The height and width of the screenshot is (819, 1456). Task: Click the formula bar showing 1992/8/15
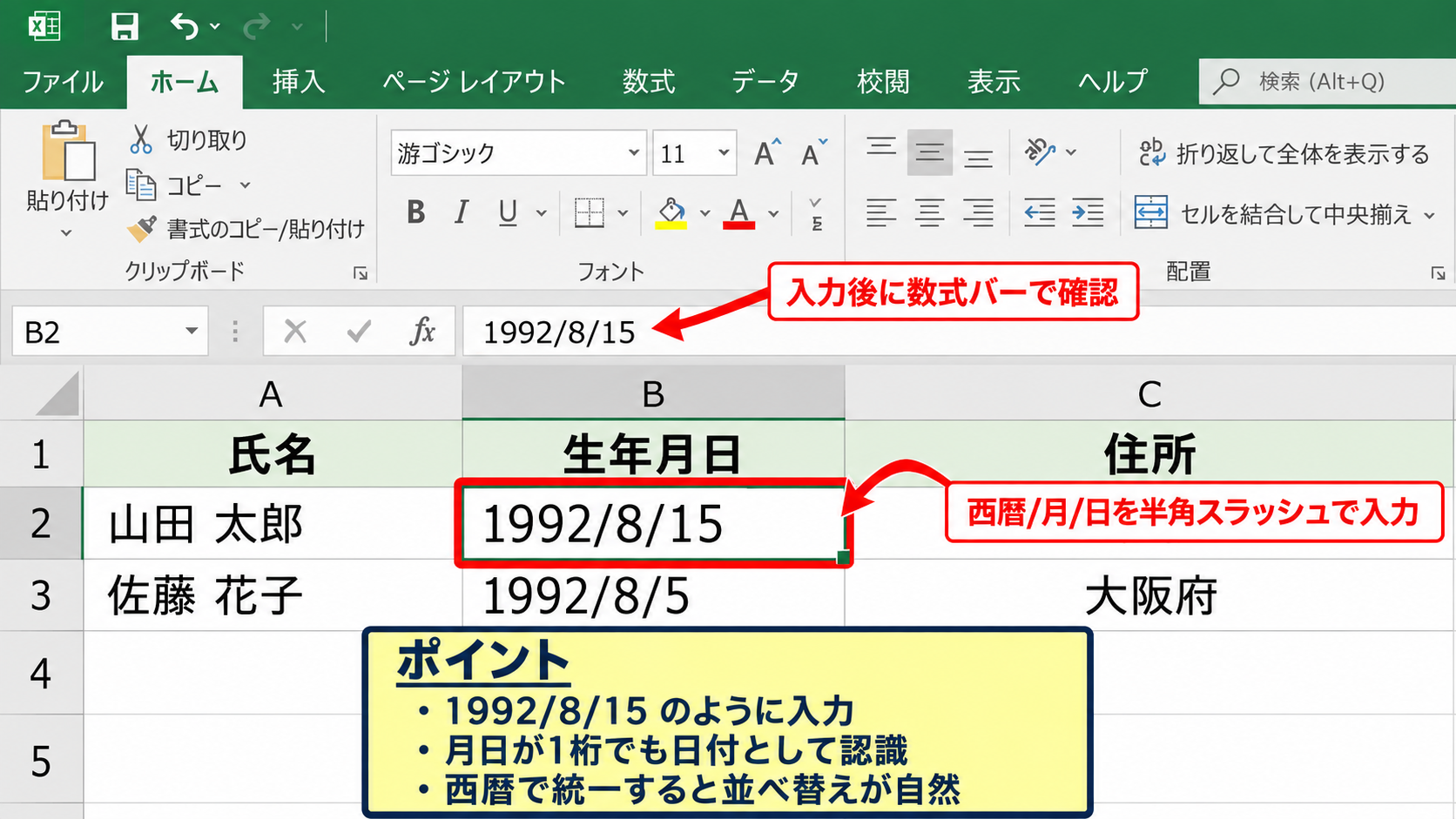[959, 332]
